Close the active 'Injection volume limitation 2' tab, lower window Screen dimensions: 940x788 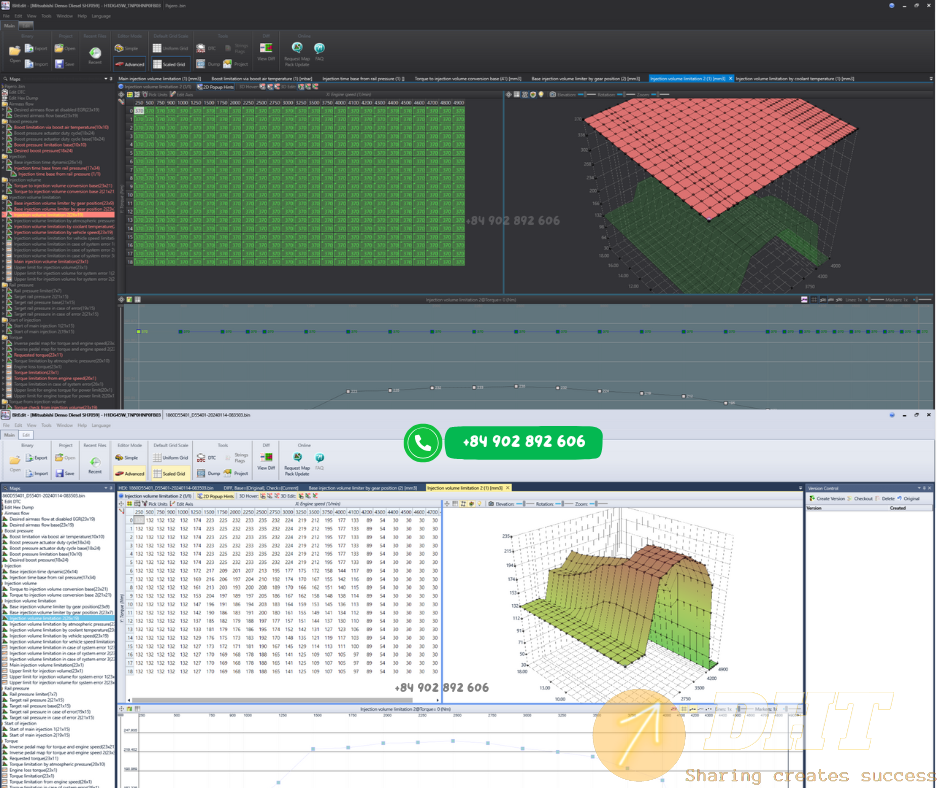(508, 488)
